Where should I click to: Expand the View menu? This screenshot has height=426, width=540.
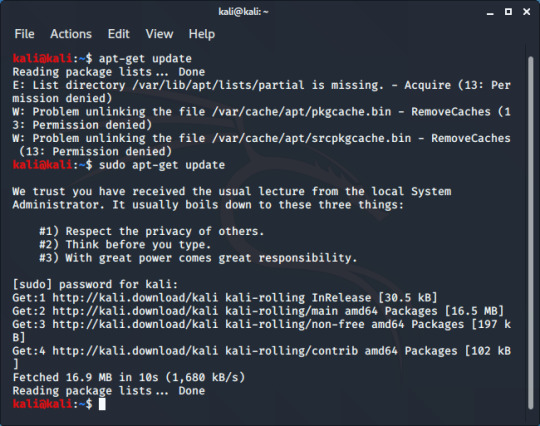pyautogui.click(x=159, y=34)
